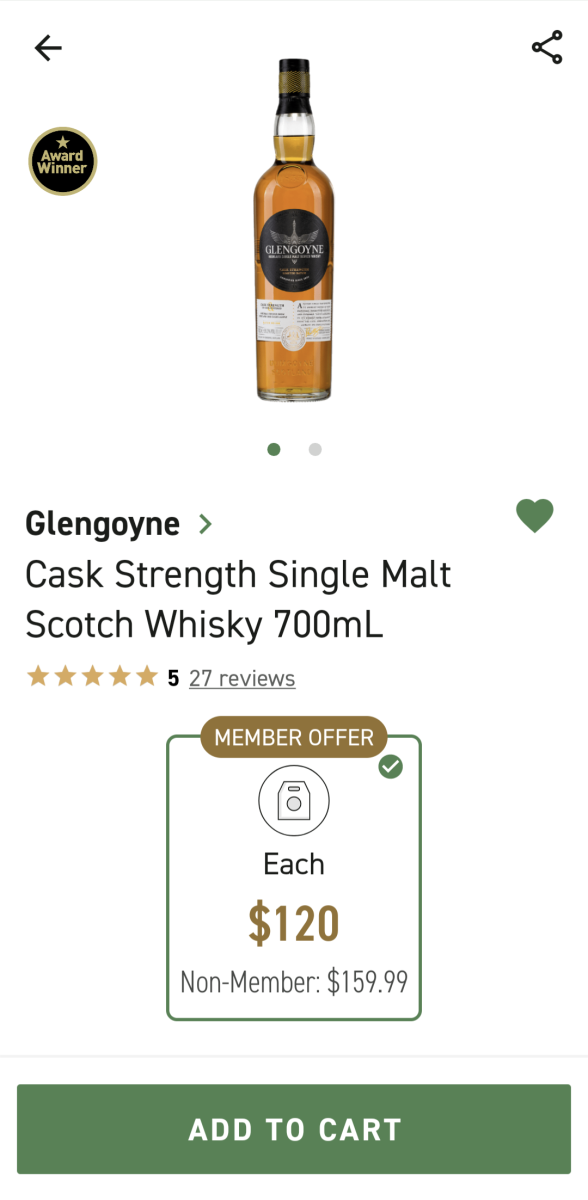Tap the share icon
This screenshot has height=1200, width=588.
pos(545,45)
